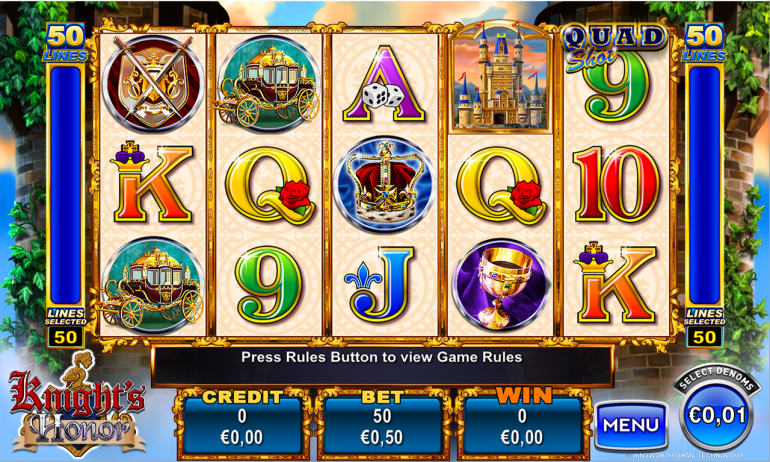Click right 50 Lines blue bar

705,186
